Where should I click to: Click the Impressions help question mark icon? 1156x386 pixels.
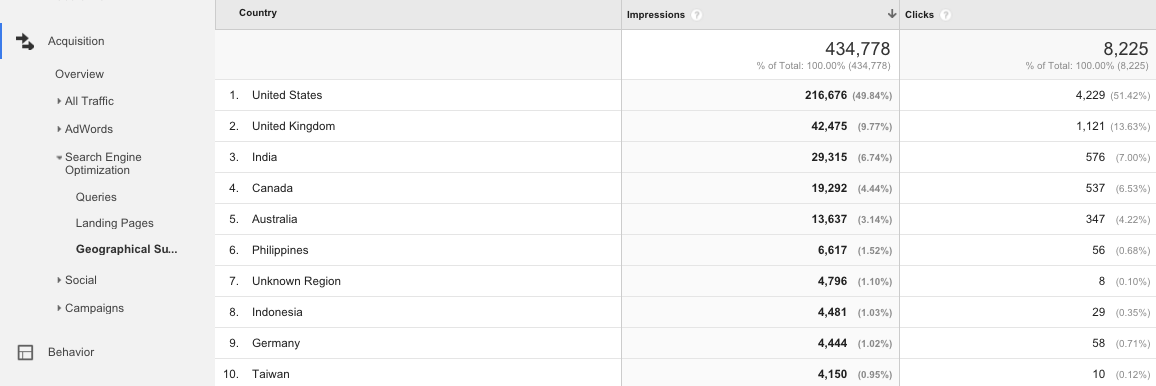pyautogui.click(x=697, y=15)
